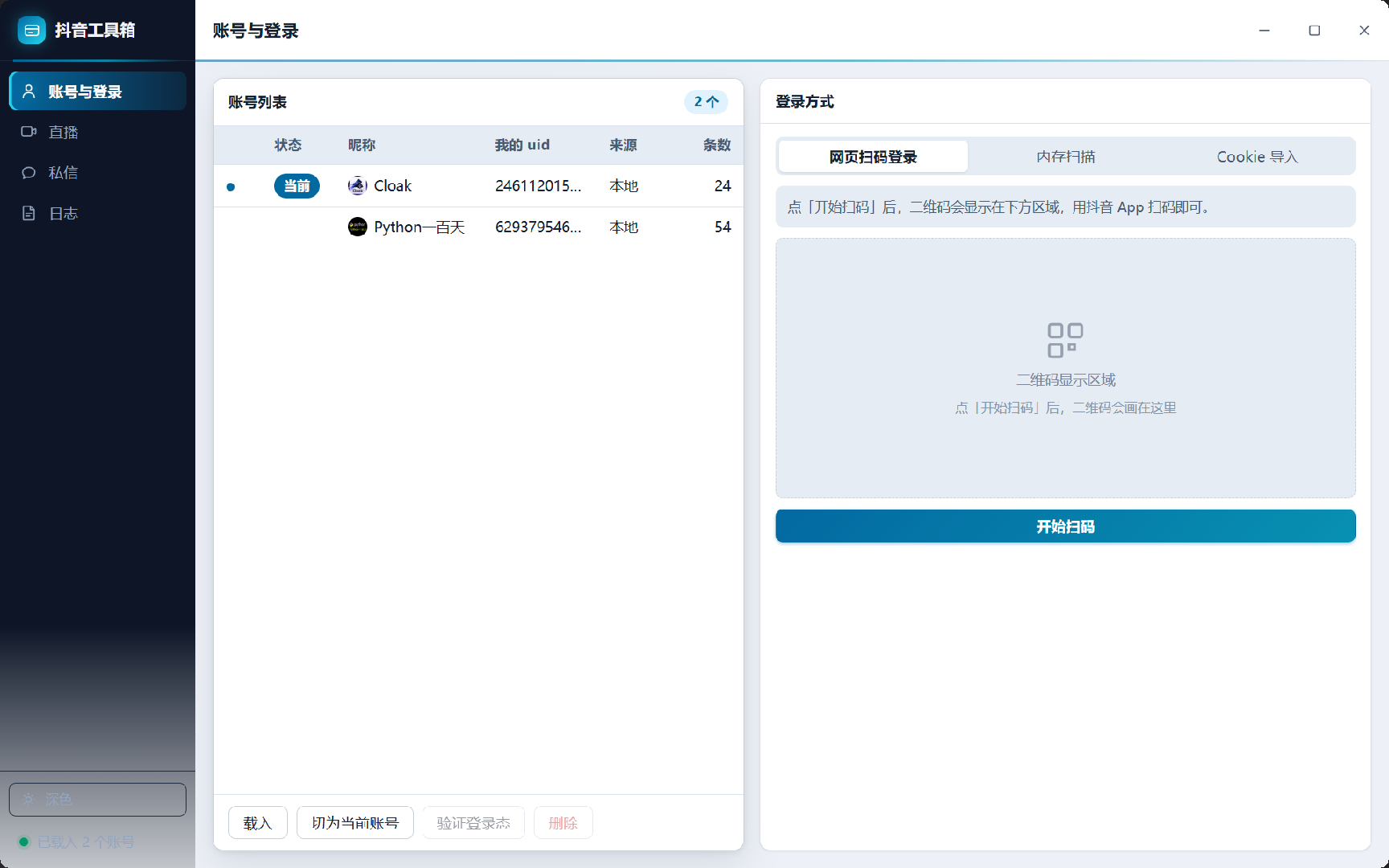Viewport: 1389px width, 868px height.
Task: Open the 私信 sidebar section
Action: pyautogui.click(x=98, y=172)
